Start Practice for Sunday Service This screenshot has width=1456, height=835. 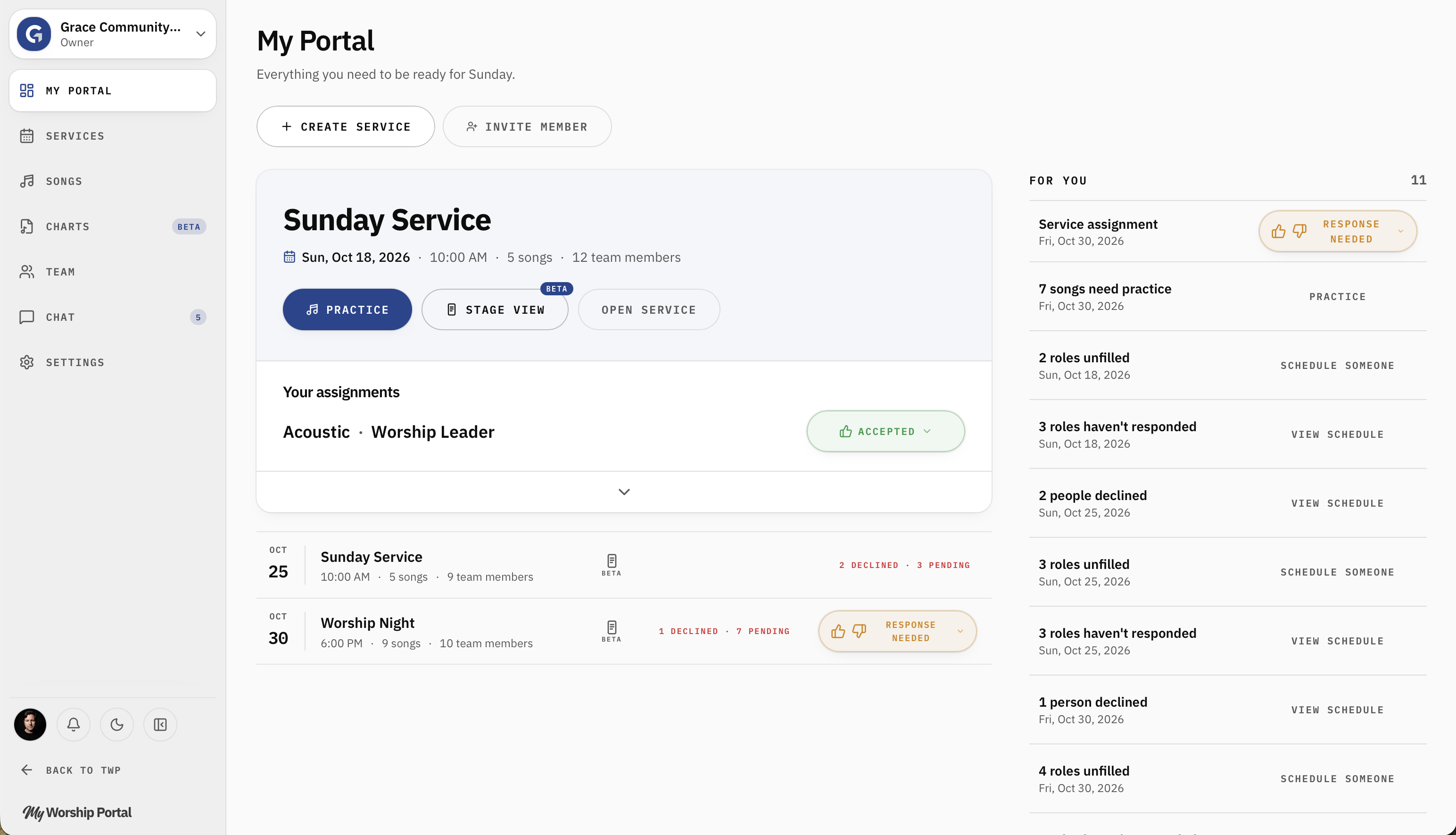[x=347, y=309]
